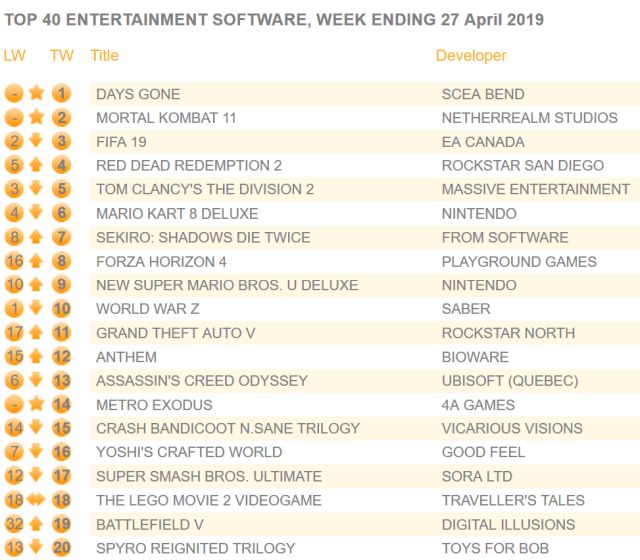Viewport: 640px width, 560px height.
Task: Click the Title column header
Action: (x=104, y=56)
